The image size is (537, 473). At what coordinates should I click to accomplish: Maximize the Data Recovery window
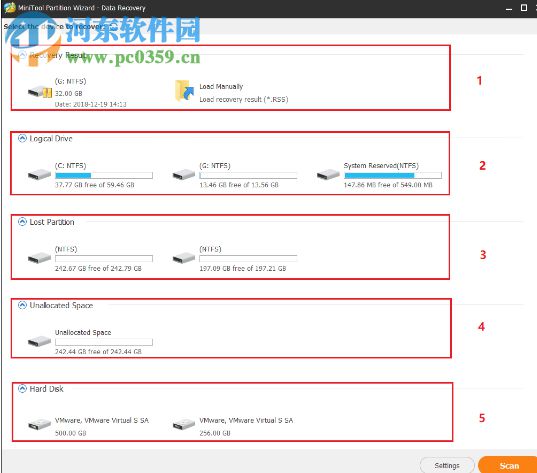pos(524,8)
